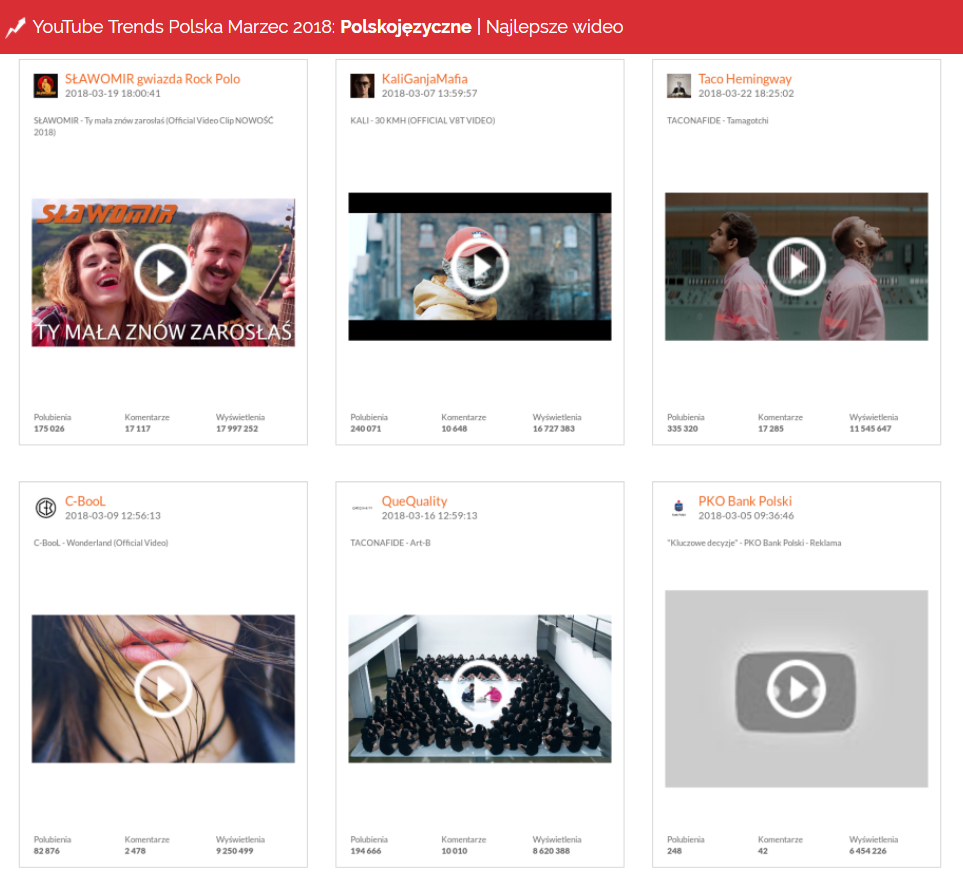Open the PKO Bank Polski channel link
963x877 pixels.
point(744,501)
